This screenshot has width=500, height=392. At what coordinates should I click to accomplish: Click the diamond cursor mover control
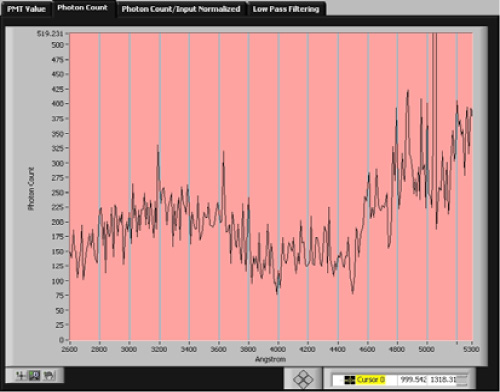(303, 379)
